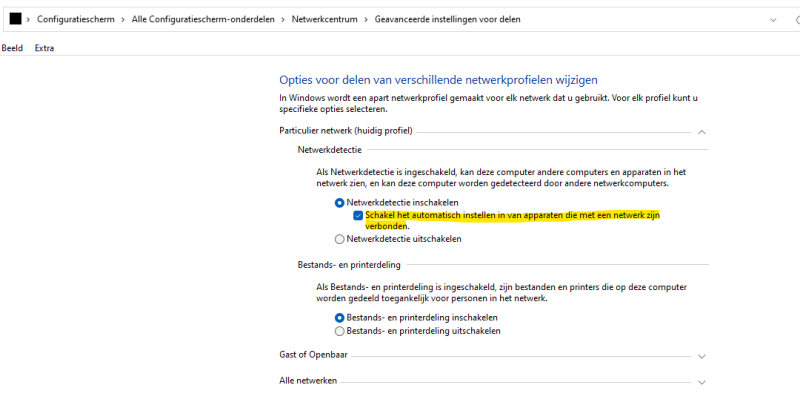Expand the Gast of Openbaar section chevron
Viewport: 800px width, 408px height.
click(702, 356)
